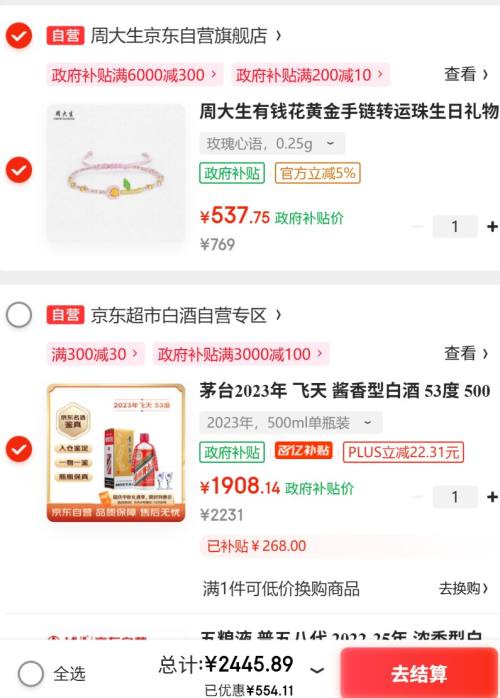The height and width of the screenshot is (698, 500).
Task: Open the 周大生 bracelet product thumbnail
Action: [116, 173]
